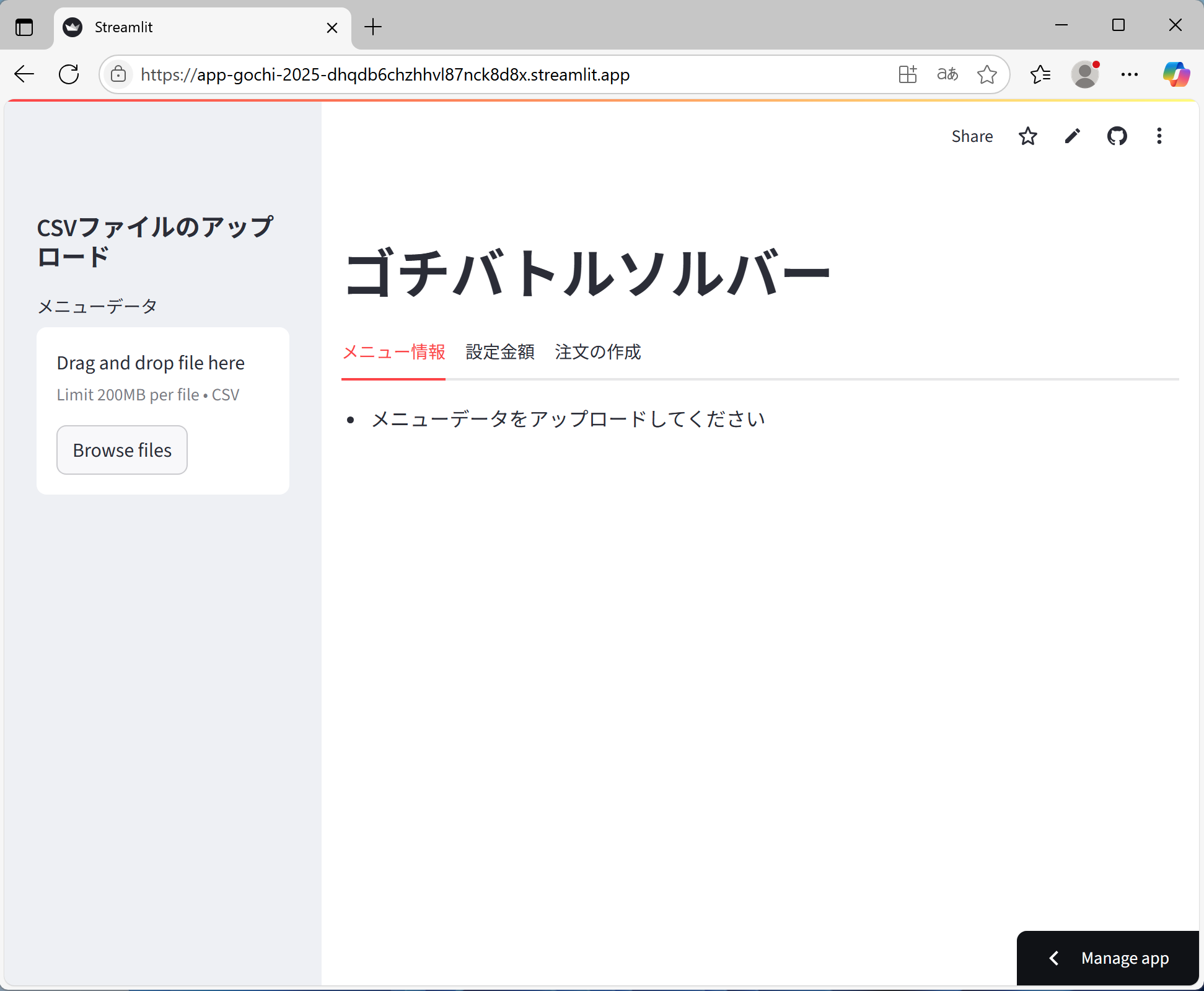1204x991 pixels.
Task: Open browser Settings and more menu
Action: (1130, 74)
